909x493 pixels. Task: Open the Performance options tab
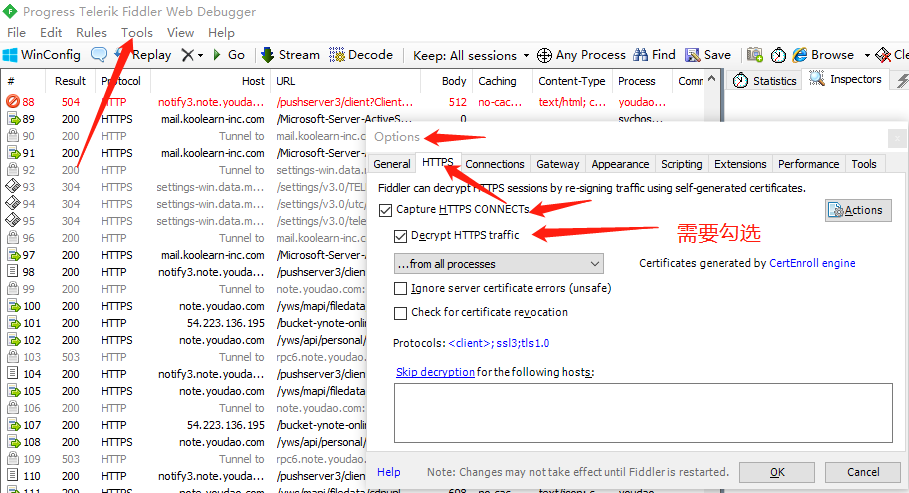(x=809, y=164)
